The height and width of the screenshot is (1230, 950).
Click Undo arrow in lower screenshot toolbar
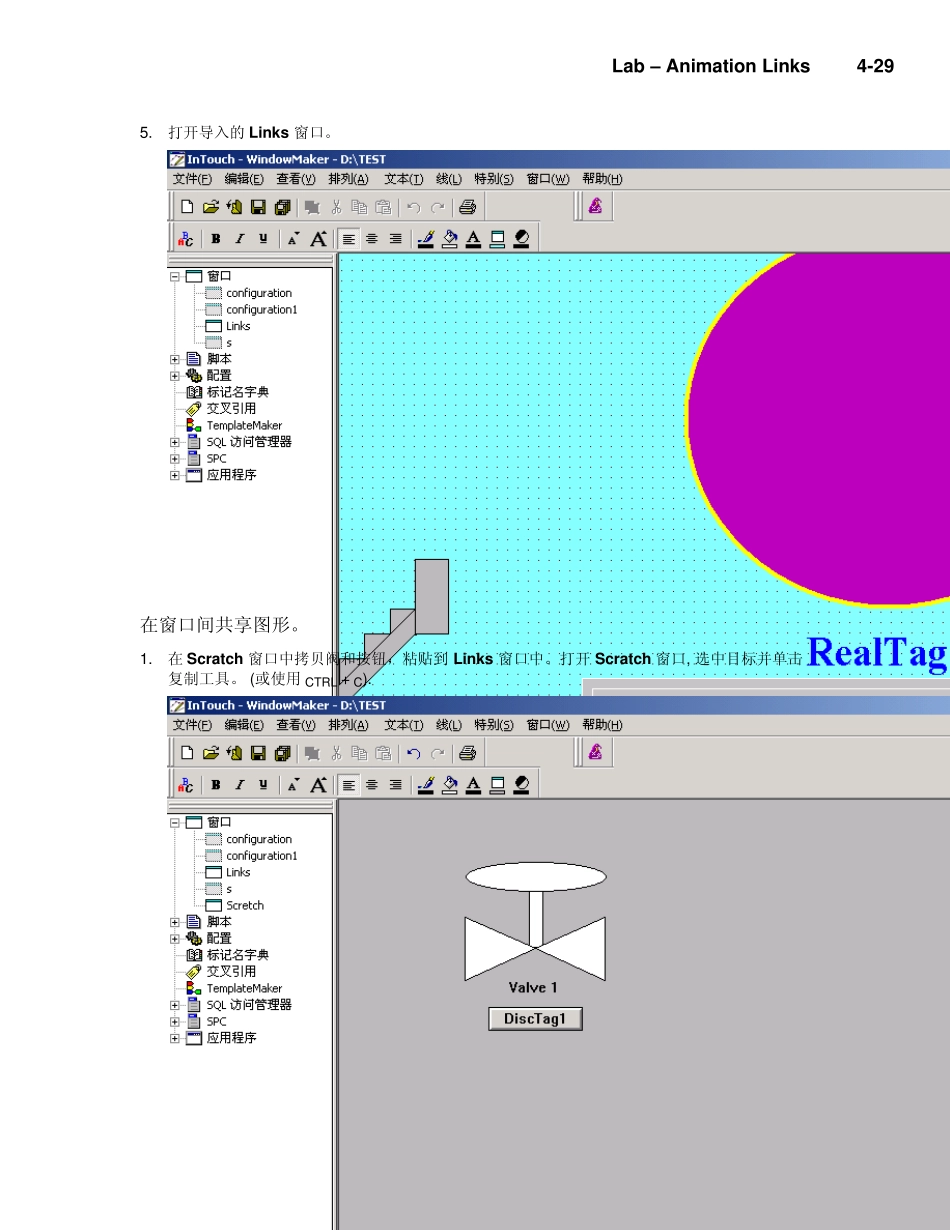click(413, 753)
